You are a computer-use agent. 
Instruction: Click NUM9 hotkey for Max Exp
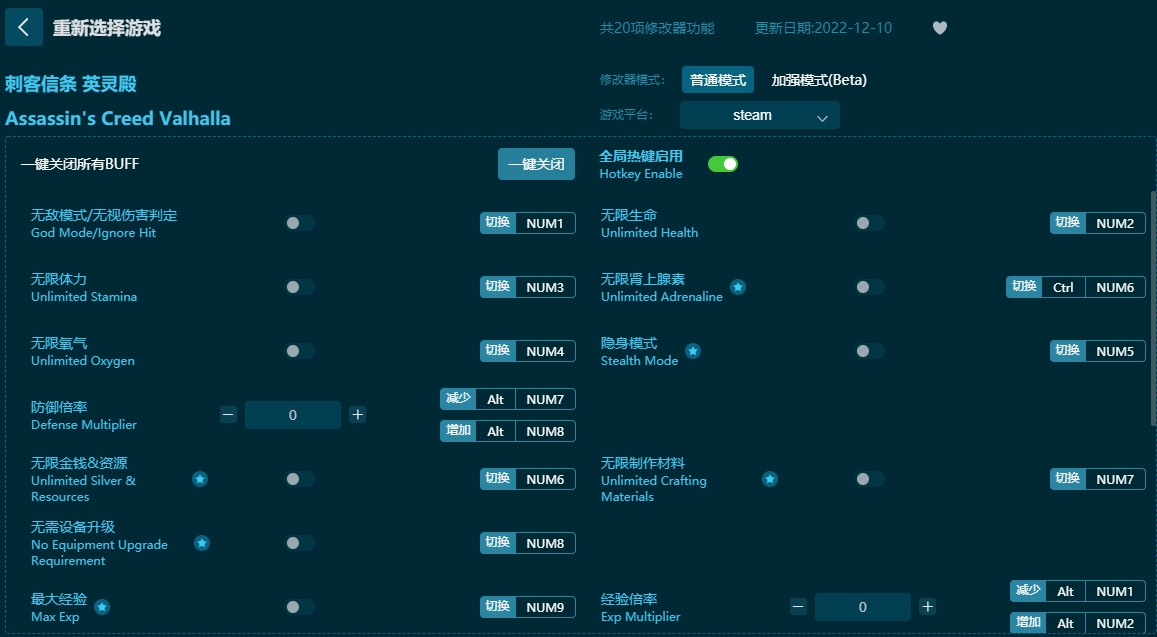point(545,607)
